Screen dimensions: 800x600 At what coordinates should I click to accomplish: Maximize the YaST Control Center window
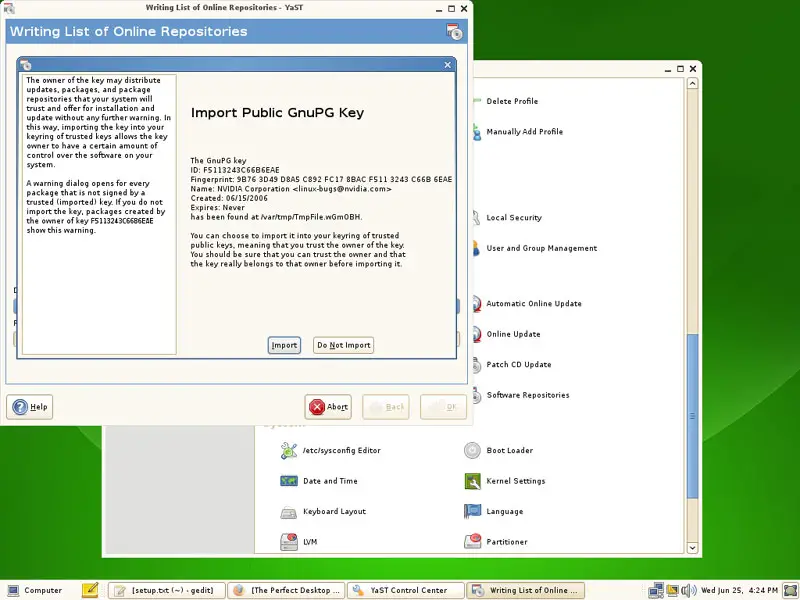pyautogui.click(x=680, y=68)
